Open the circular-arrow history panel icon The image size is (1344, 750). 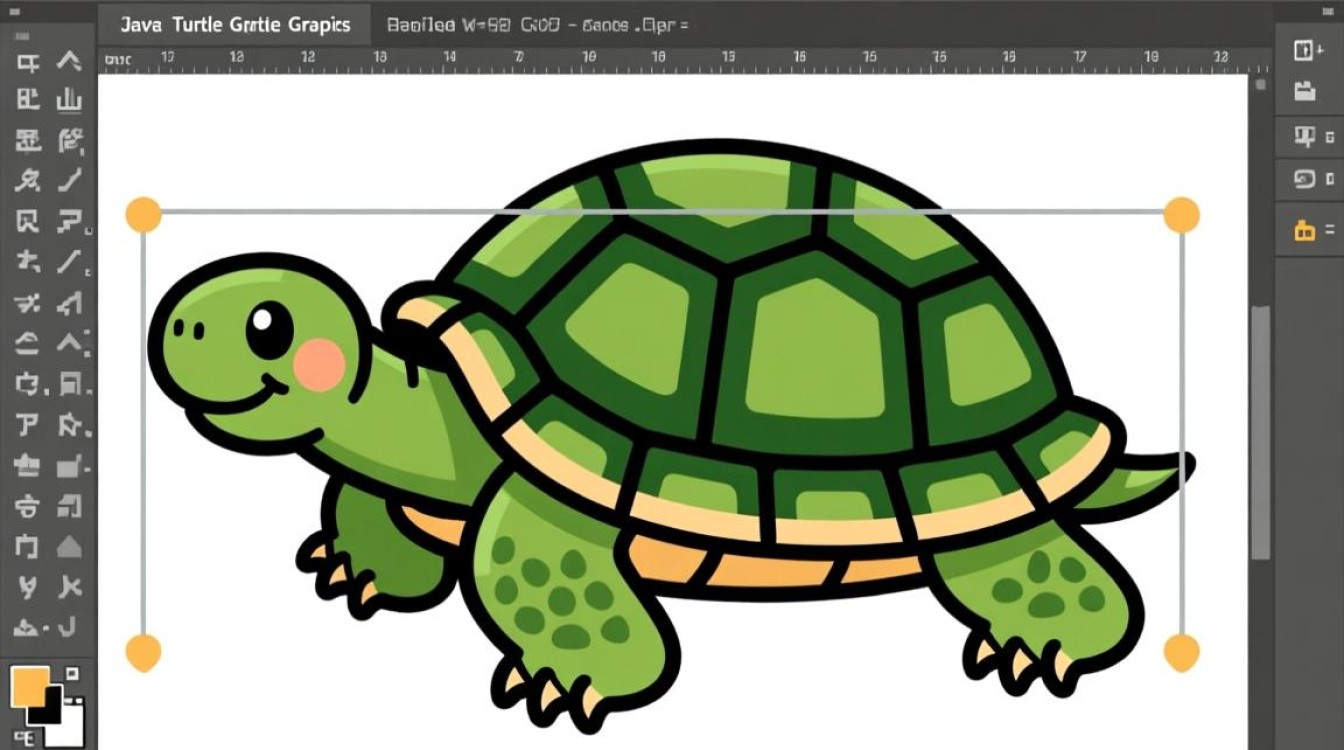(1305, 180)
